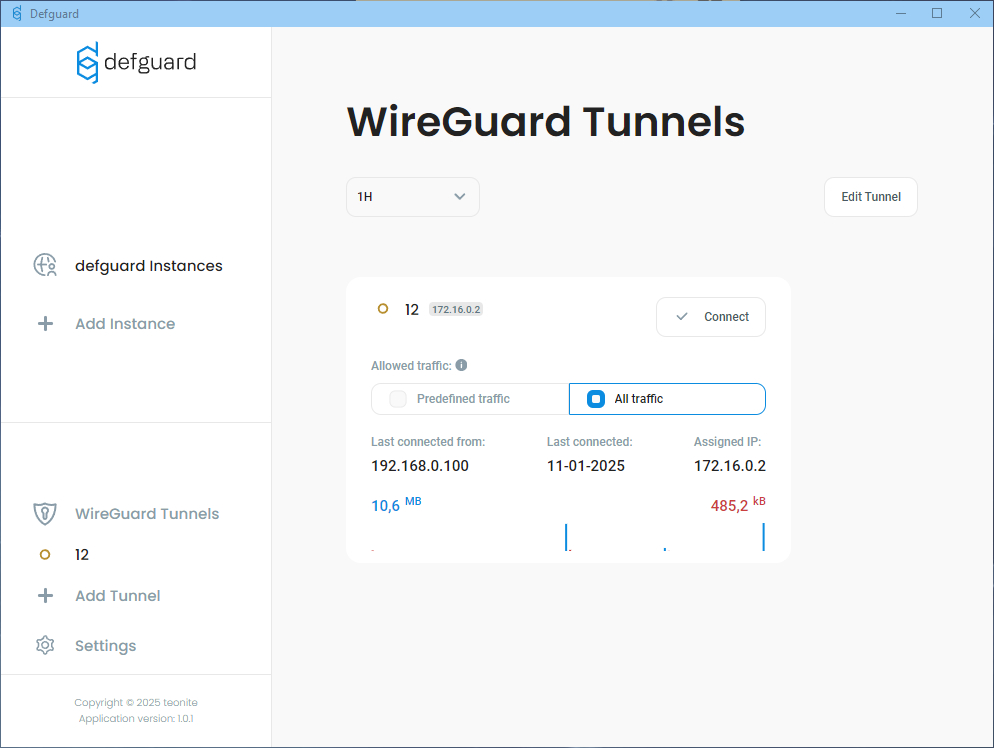Maximize the Defguard window
Image resolution: width=994 pixels, height=748 pixels.
click(x=937, y=13)
